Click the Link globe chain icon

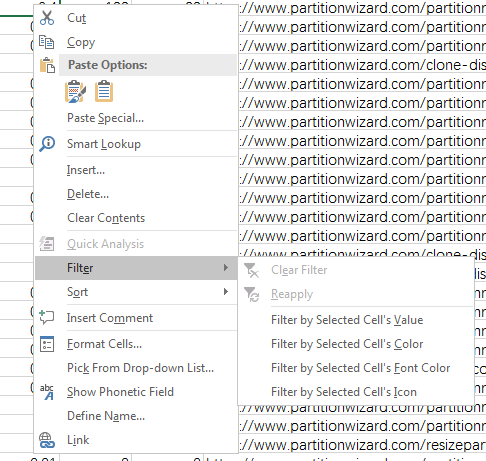(47, 440)
